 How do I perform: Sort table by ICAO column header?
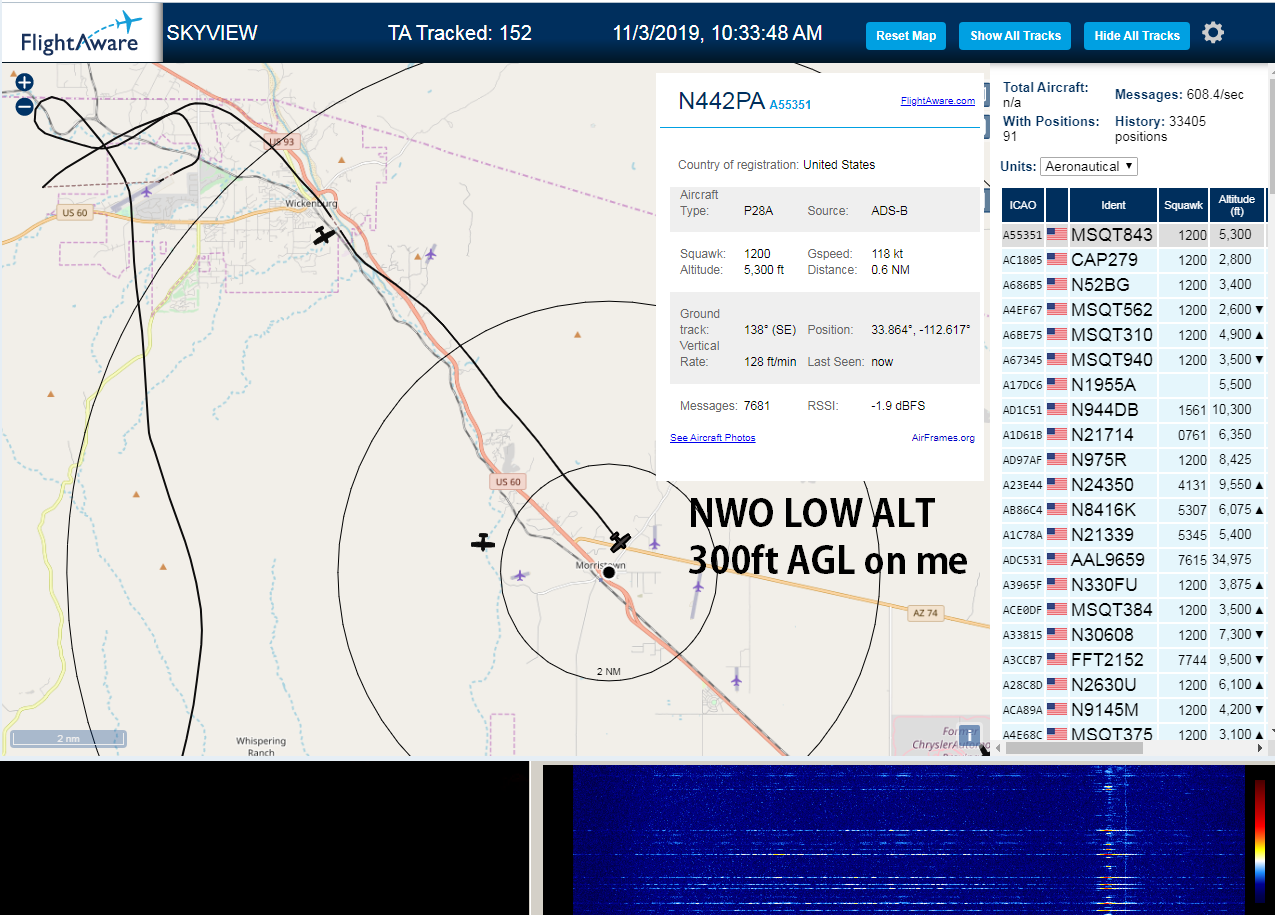(1023, 205)
